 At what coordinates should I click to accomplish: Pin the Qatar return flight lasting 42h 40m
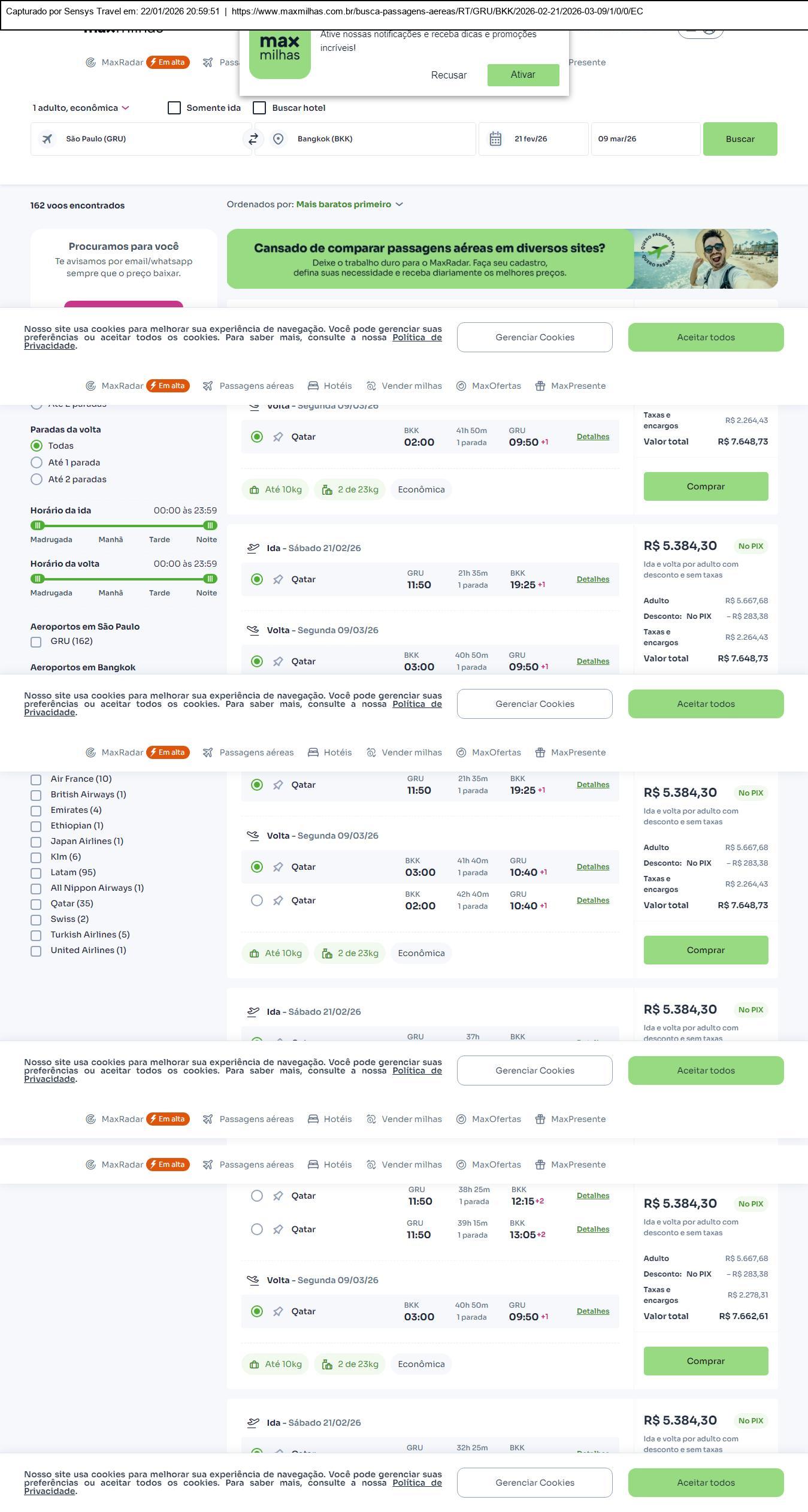tap(278, 900)
